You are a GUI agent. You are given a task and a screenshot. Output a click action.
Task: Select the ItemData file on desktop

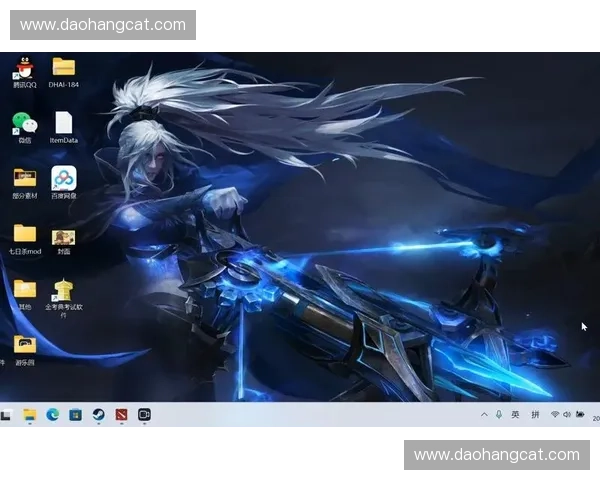click(x=64, y=128)
